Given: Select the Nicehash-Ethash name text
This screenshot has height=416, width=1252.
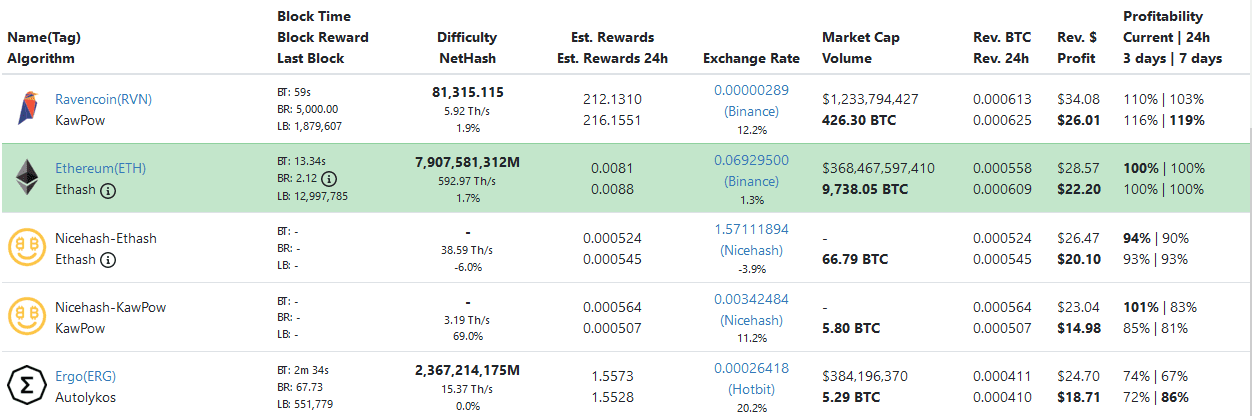Looking at the screenshot, I should [x=106, y=239].
